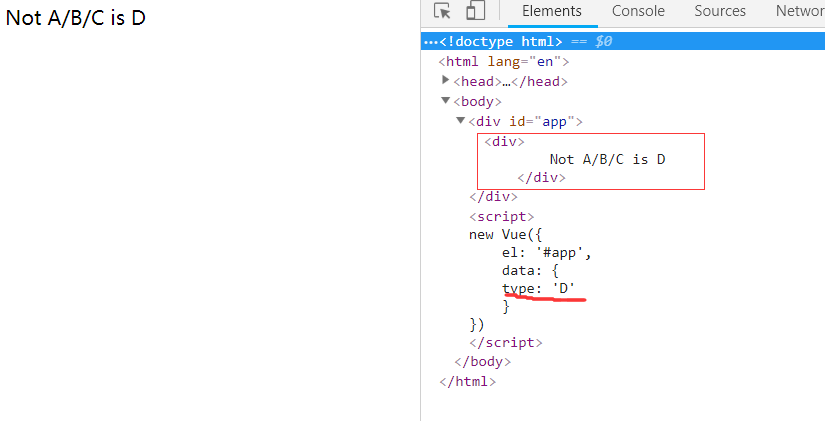The width and height of the screenshot is (825, 421).
Task: Collapse the div id="app" node
Action: (461, 121)
